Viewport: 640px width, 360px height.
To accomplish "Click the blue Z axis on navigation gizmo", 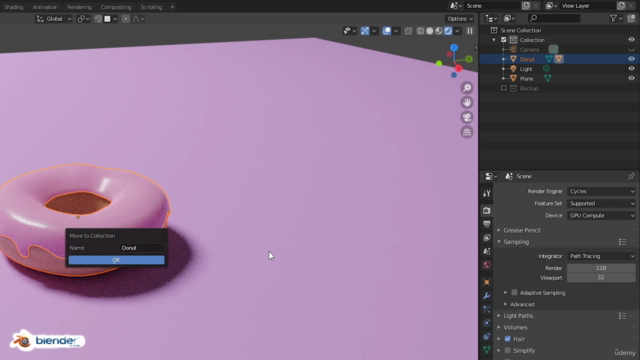I will pos(454,48).
